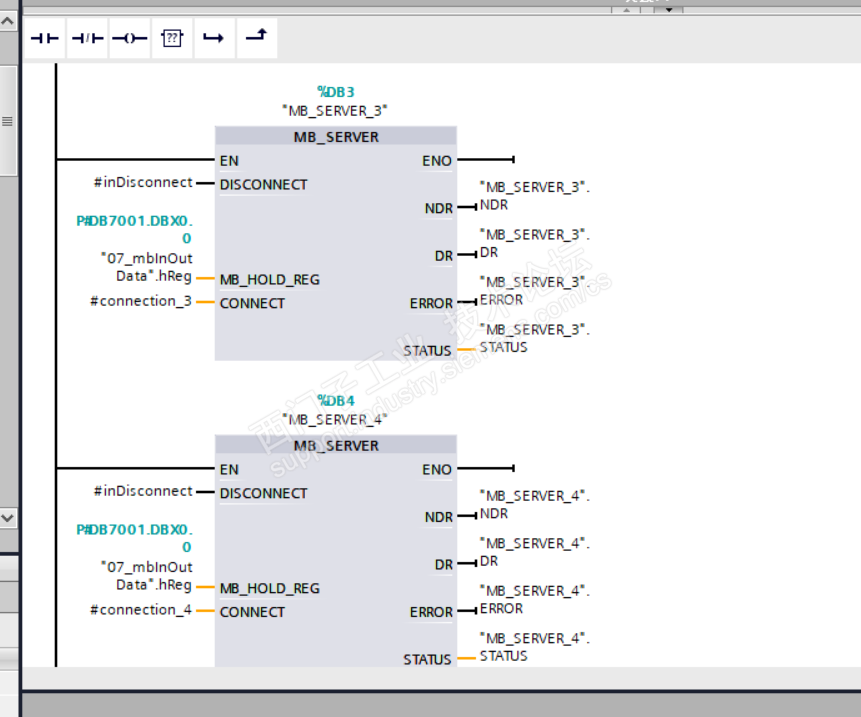Viewport: 861px width, 717px height.
Task: Click "MB_SERVER_4".STATUS output operand
Action: click(535, 647)
